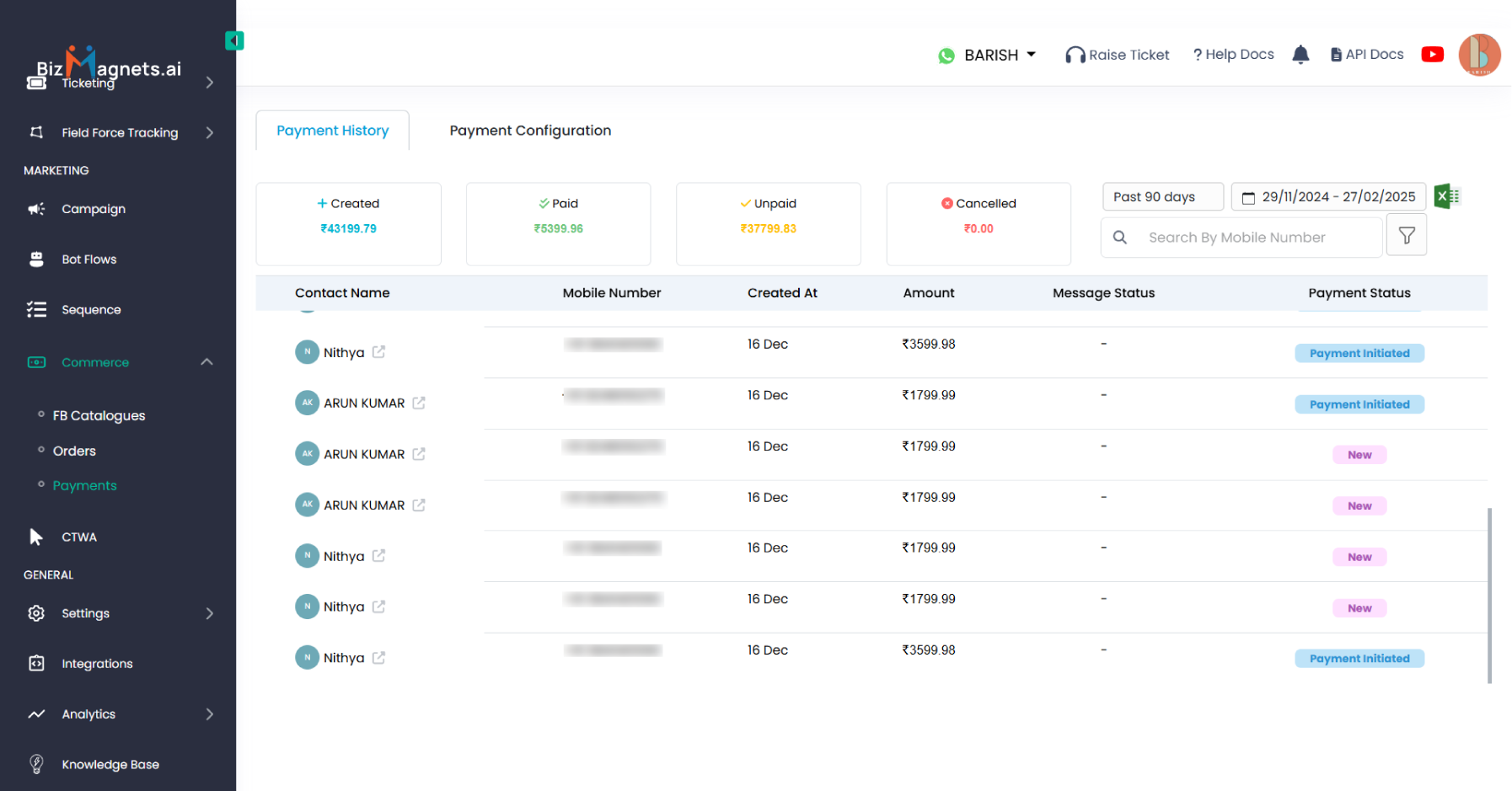Open Payments in sidebar
This screenshot has height=791, width=1512.
[84, 485]
